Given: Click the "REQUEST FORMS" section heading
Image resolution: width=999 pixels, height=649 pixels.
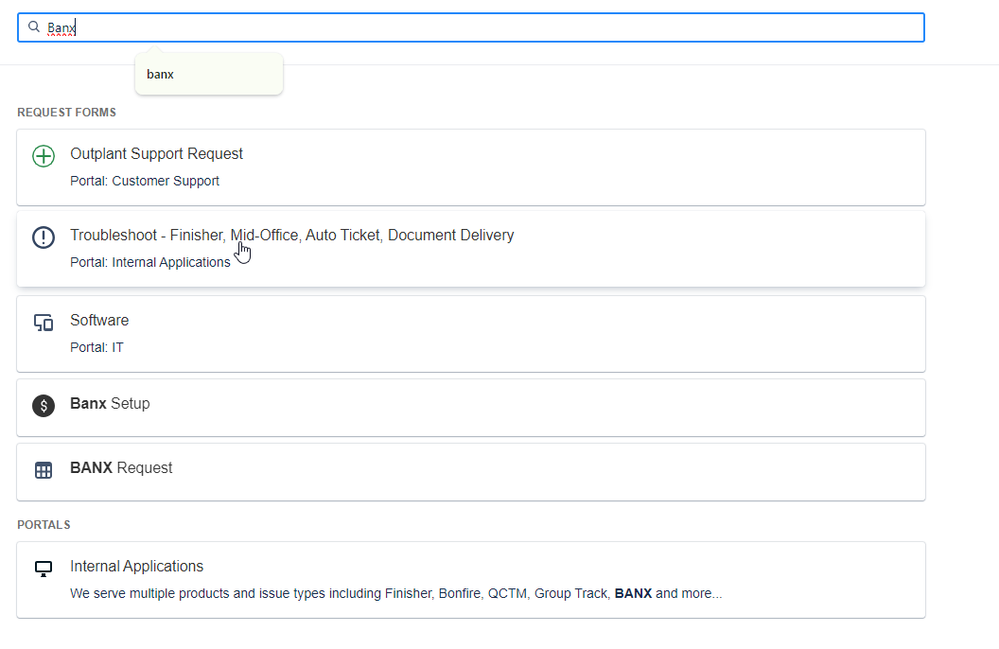Looking at the screenshot, I should click(67, 113).
